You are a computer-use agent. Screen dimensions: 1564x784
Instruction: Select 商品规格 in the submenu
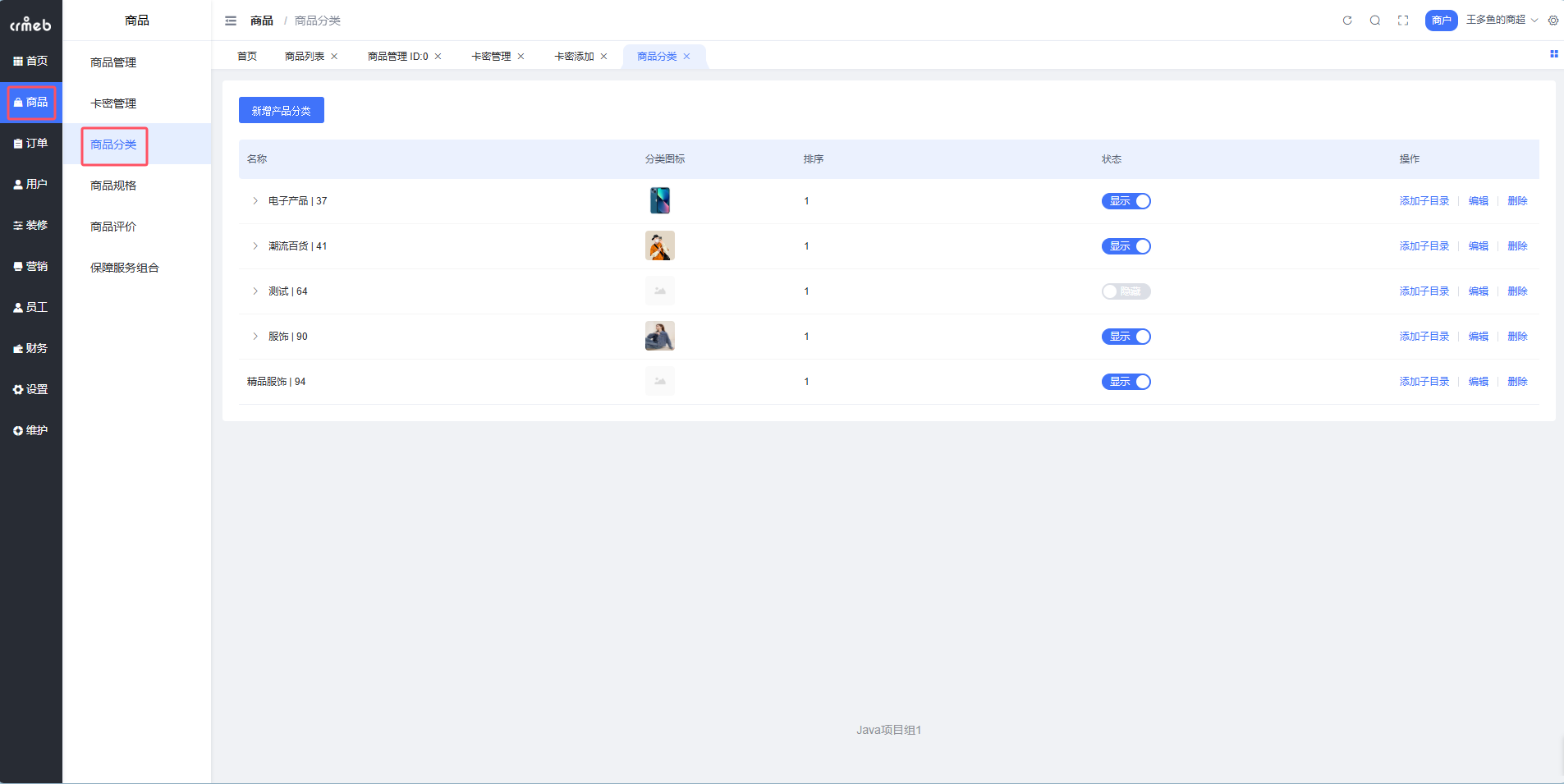tap(113, 186)
